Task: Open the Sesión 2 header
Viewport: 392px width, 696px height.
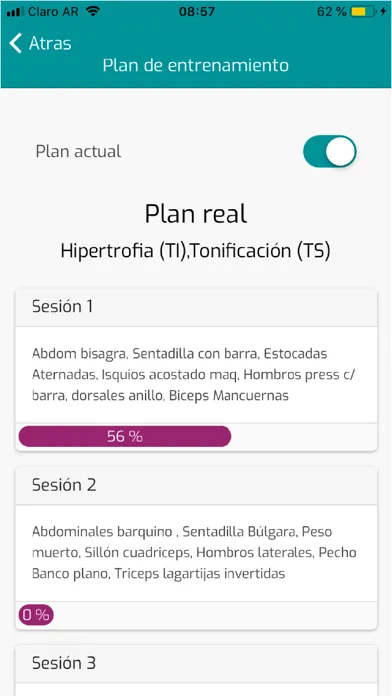Action: [x=196, y=485]
